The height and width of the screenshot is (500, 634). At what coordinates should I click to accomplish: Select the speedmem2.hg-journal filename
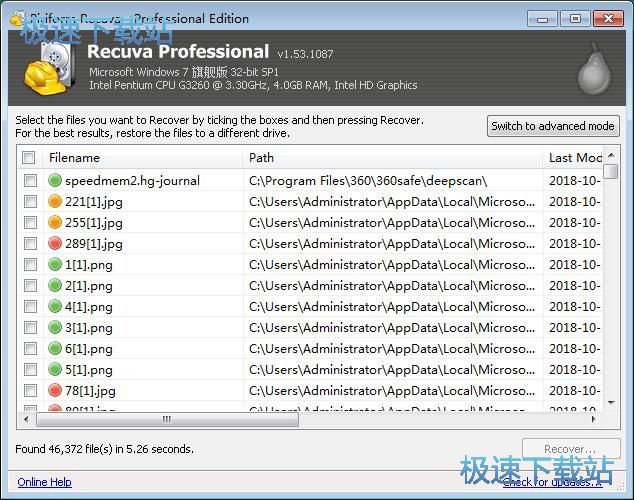pos(132,181)
